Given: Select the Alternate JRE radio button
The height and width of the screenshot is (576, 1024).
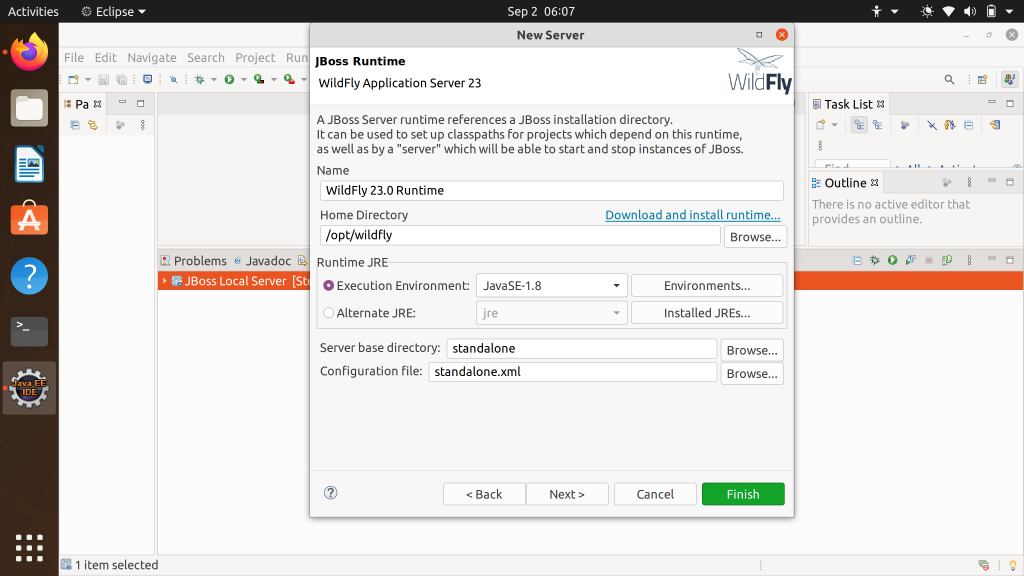Looking at the screenshot, I should (x=330, y=313).
